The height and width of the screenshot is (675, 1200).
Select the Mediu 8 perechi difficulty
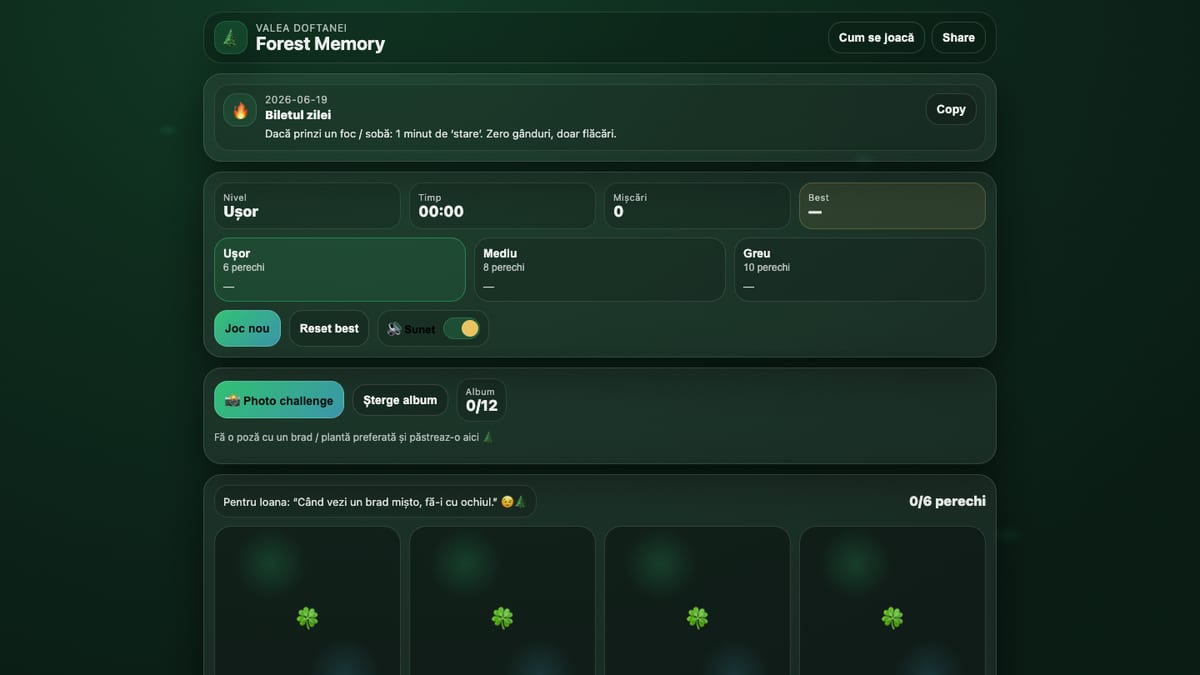(x=600, y=269)
